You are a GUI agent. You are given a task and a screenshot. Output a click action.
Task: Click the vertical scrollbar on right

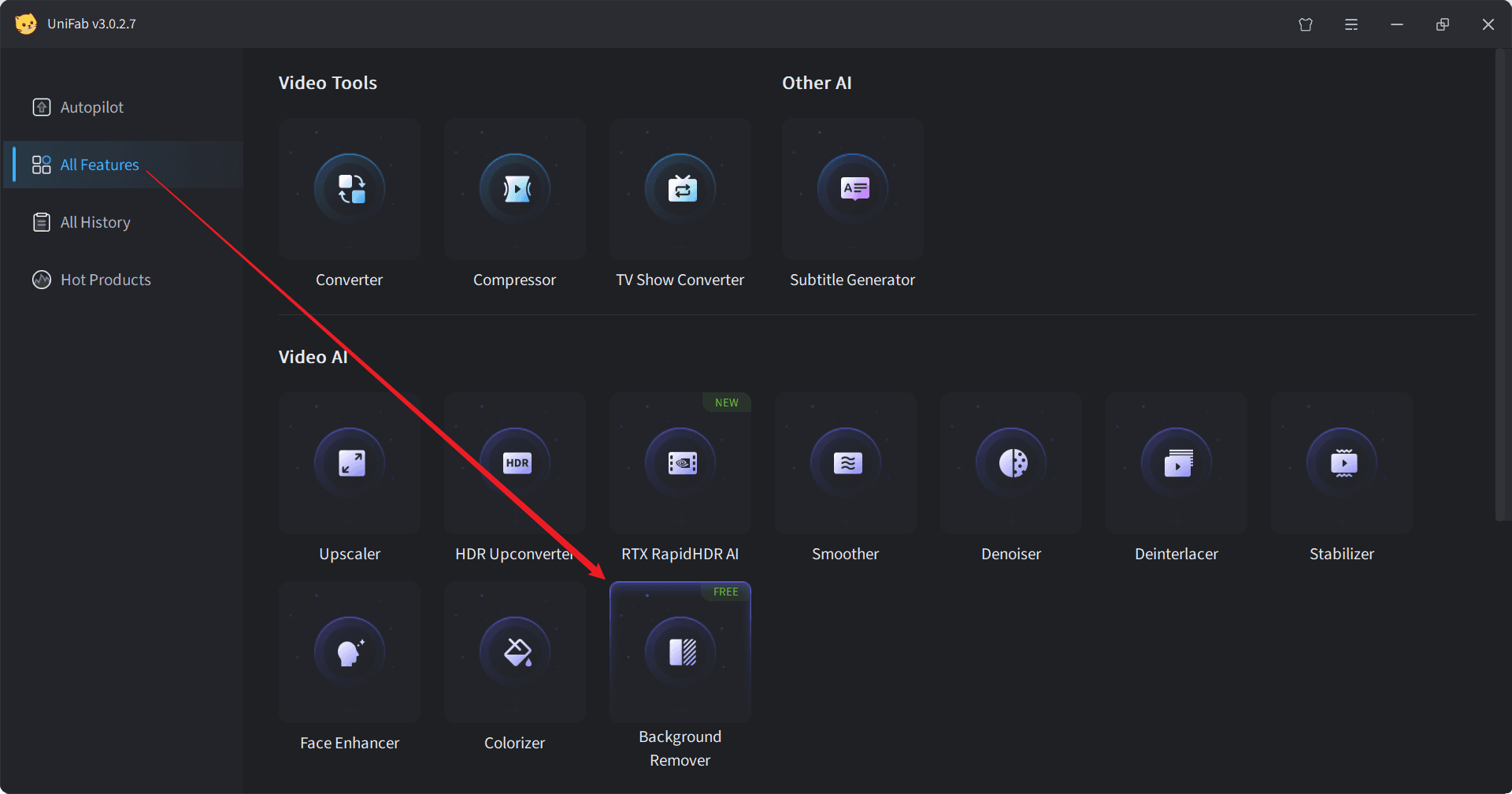pos(1500,284)
